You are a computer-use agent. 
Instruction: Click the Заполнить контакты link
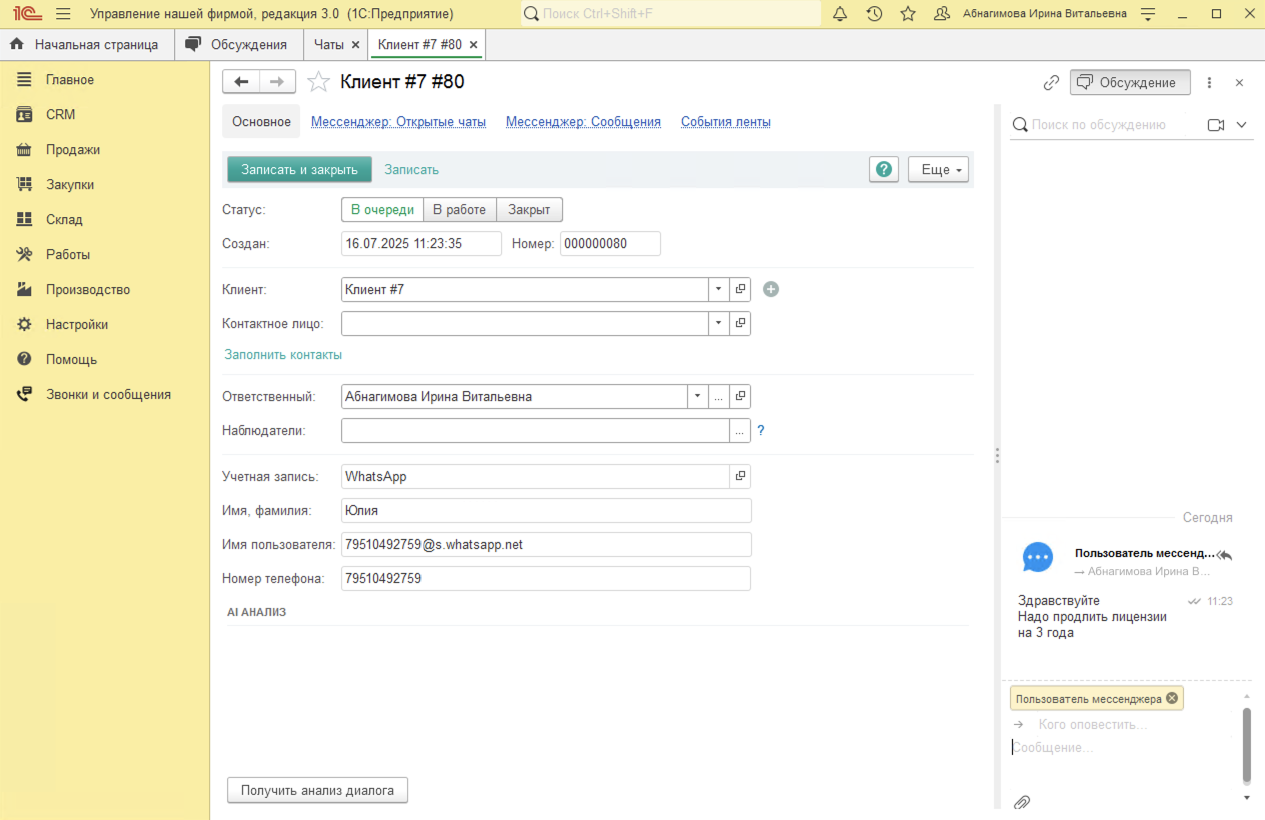283,355
